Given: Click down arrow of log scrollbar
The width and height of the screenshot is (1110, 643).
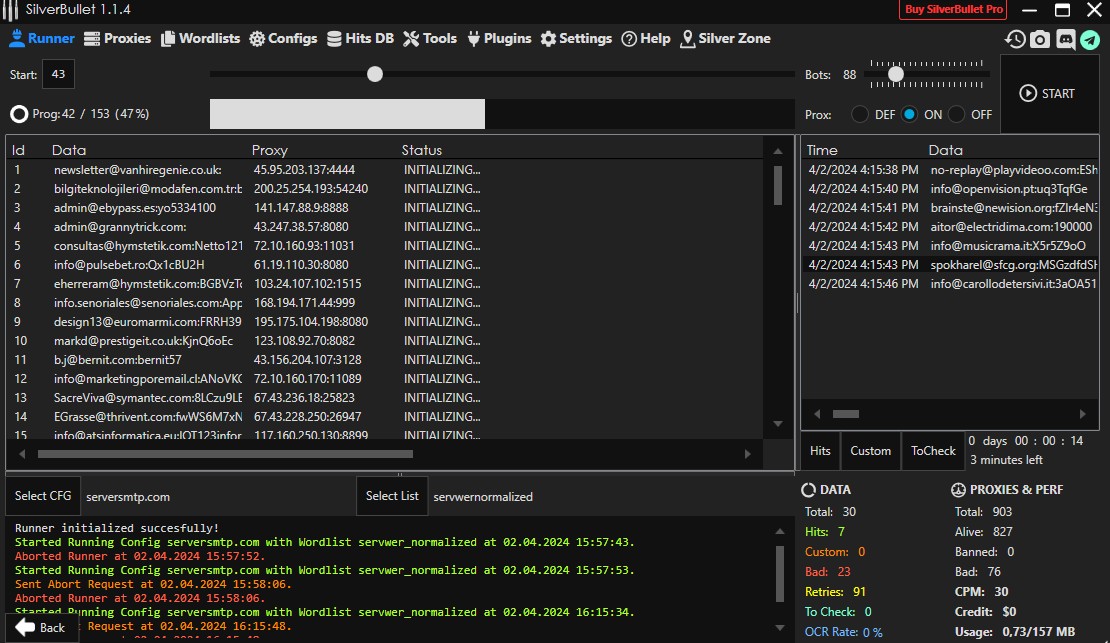Looking at the screenshot, I should click(779, 627).
